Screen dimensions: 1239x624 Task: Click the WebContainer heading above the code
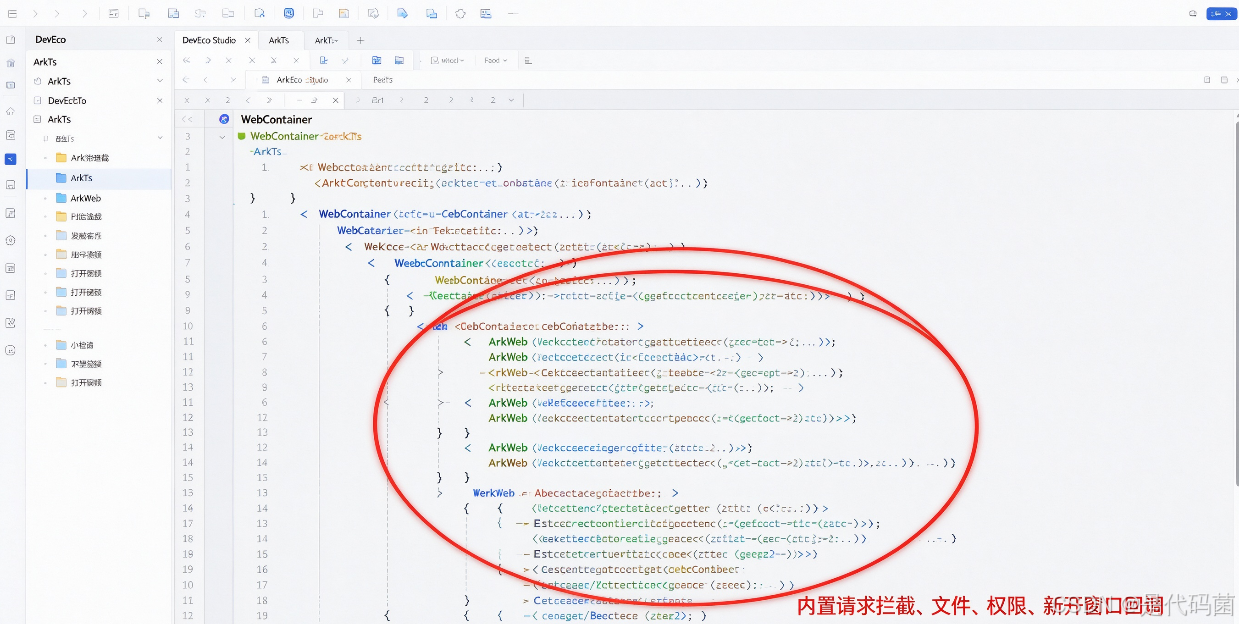coord(276,119)
